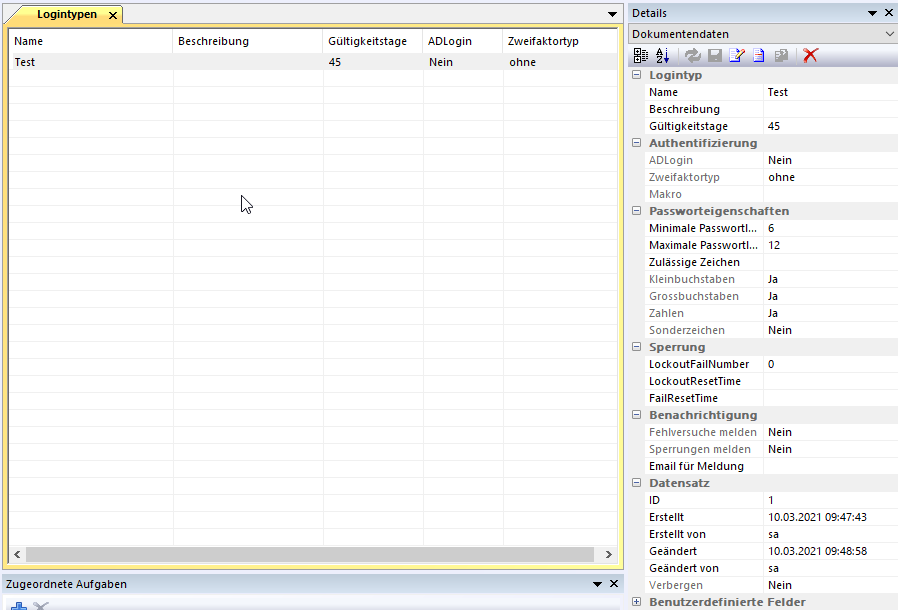Click the Beschreibung value field
The image size is (898, 610).
tap(830, 109)
